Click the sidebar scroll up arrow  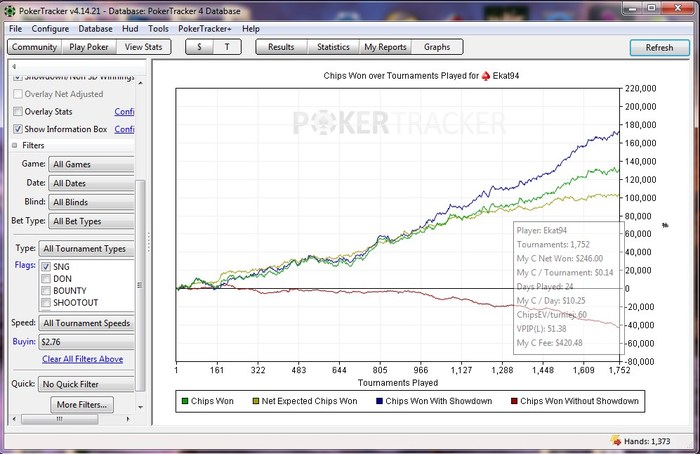click(x=140, y=83)
